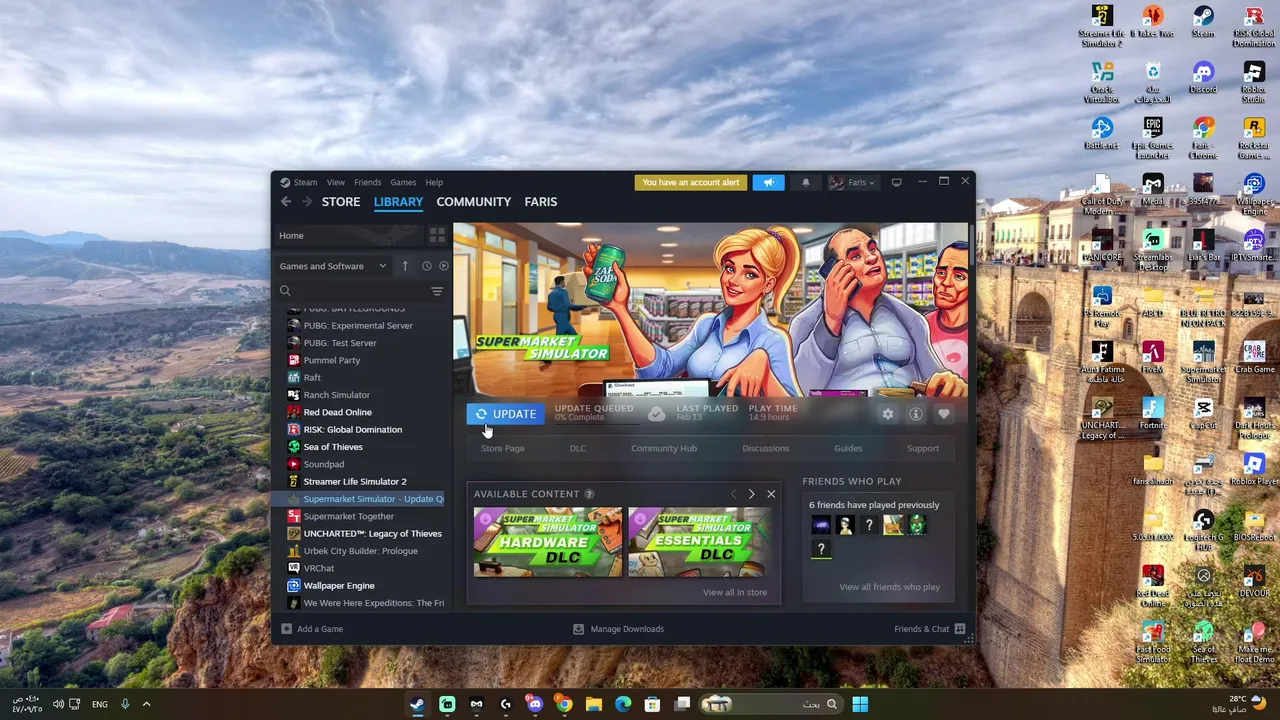Open the Steam notifications bell

tap(806, 182)
